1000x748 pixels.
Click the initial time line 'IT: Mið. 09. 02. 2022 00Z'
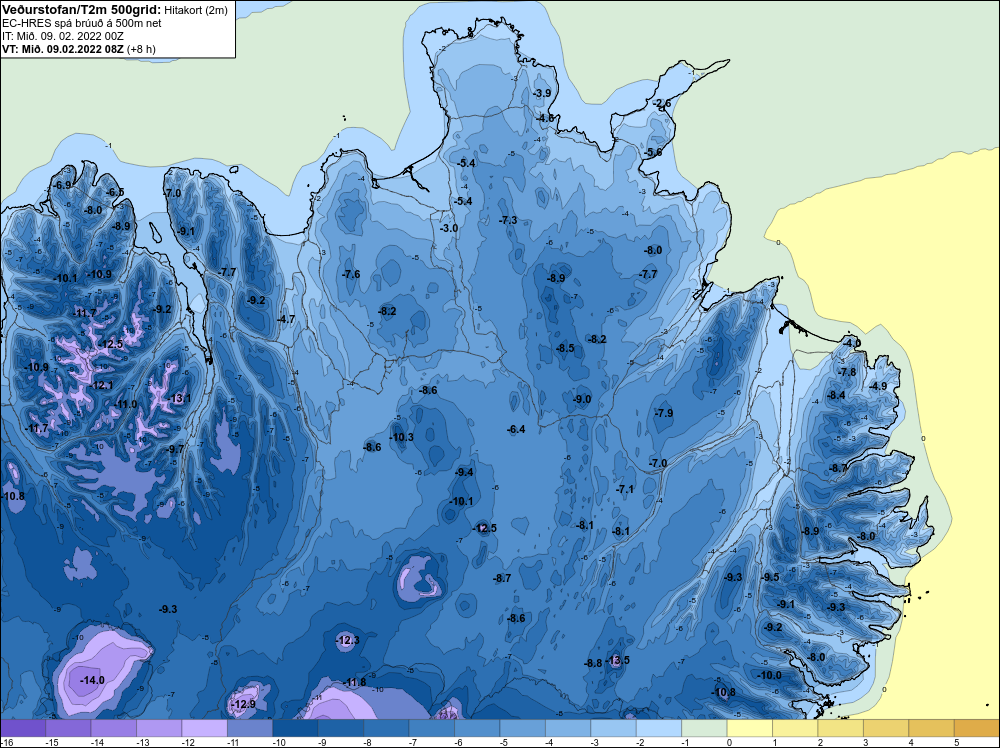[x=62, y=36]
